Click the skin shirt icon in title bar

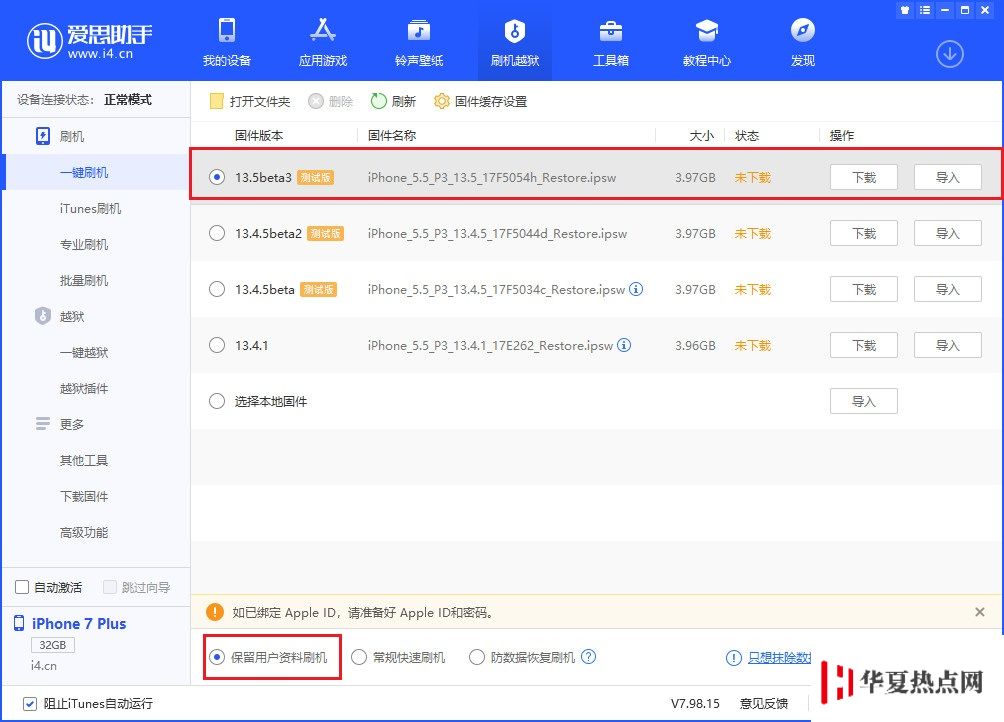(x=905, y=10)
